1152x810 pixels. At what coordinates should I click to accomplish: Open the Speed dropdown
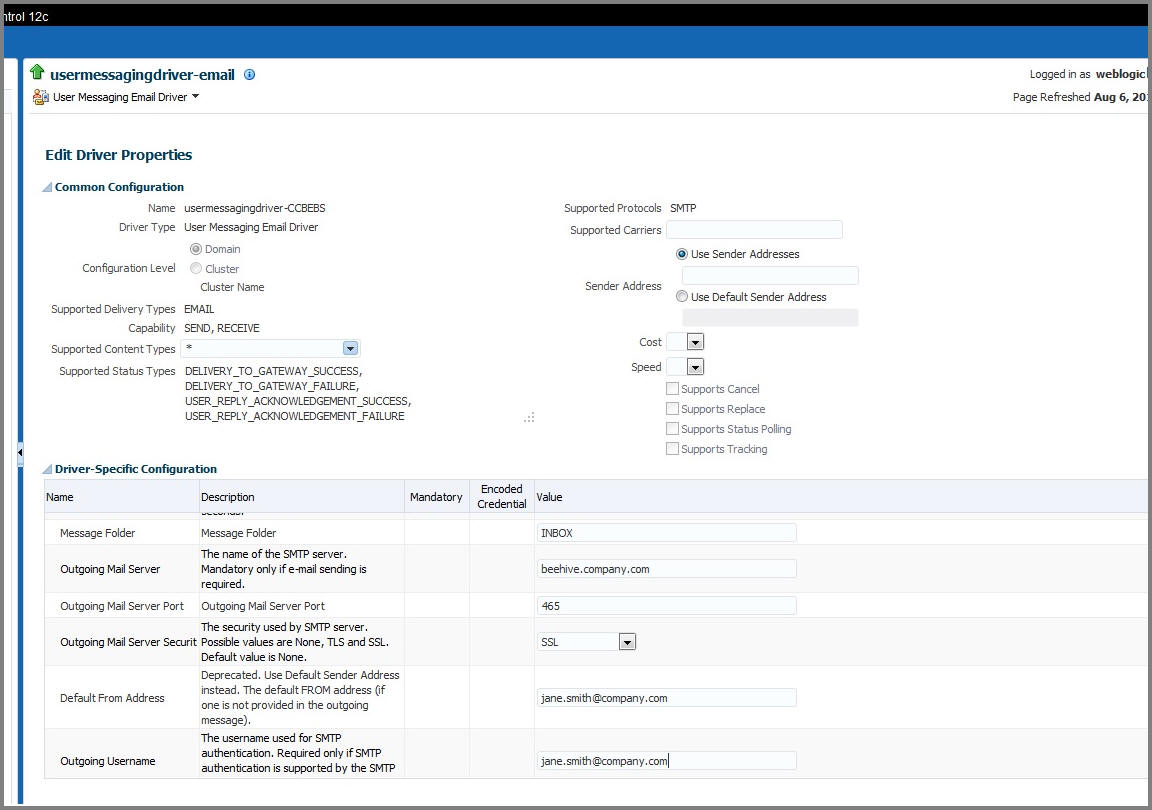point(695,367)
